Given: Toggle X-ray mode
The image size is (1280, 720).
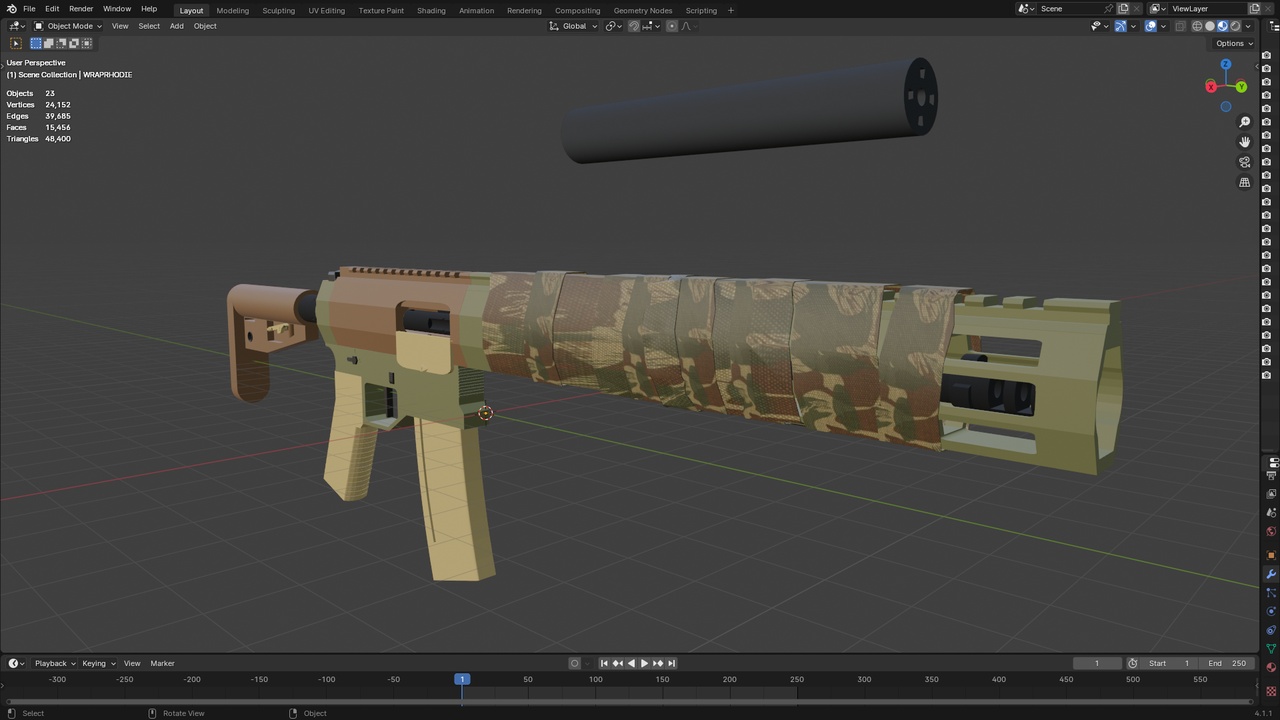Looking at the screenshot, I should point(1180,26).
